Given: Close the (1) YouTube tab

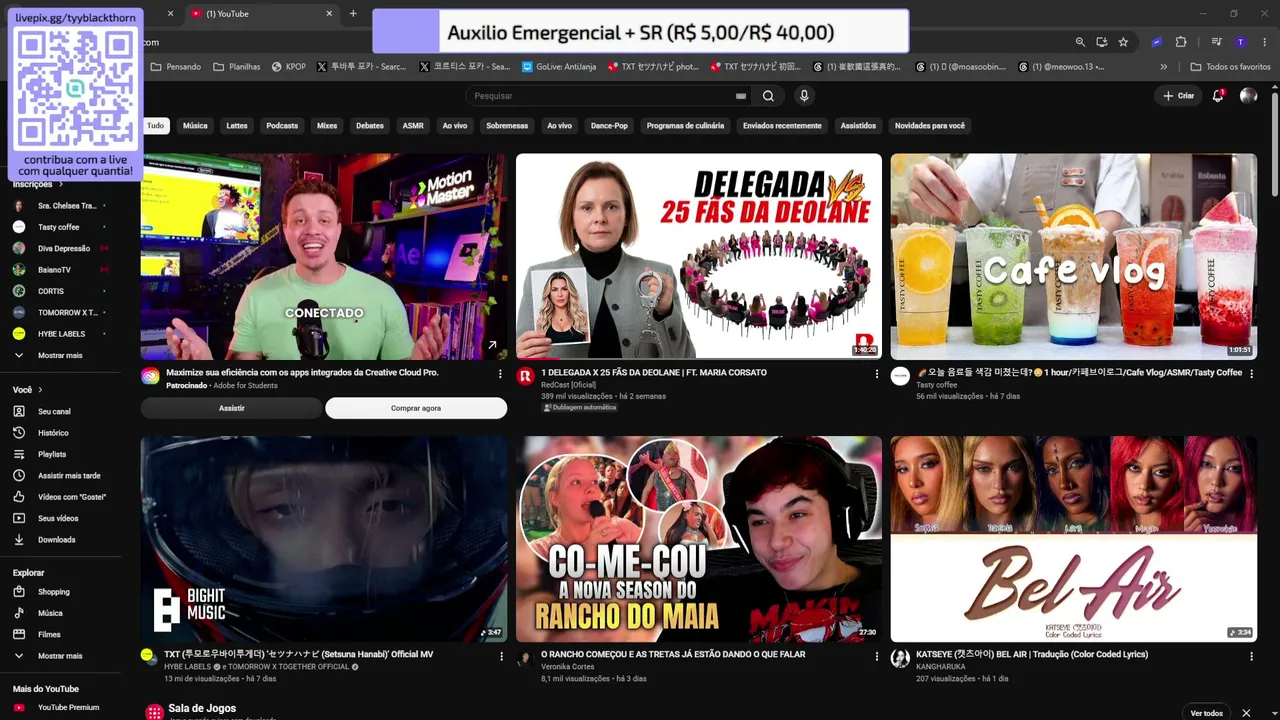Looking at the screenshot, I should click(329, 14).
